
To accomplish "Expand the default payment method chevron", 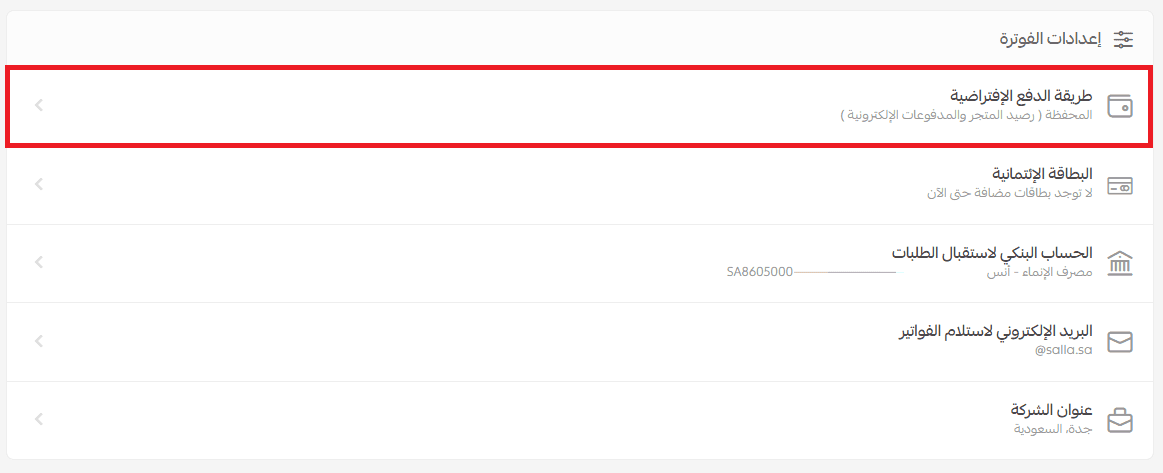I will (x=38, y=105).
